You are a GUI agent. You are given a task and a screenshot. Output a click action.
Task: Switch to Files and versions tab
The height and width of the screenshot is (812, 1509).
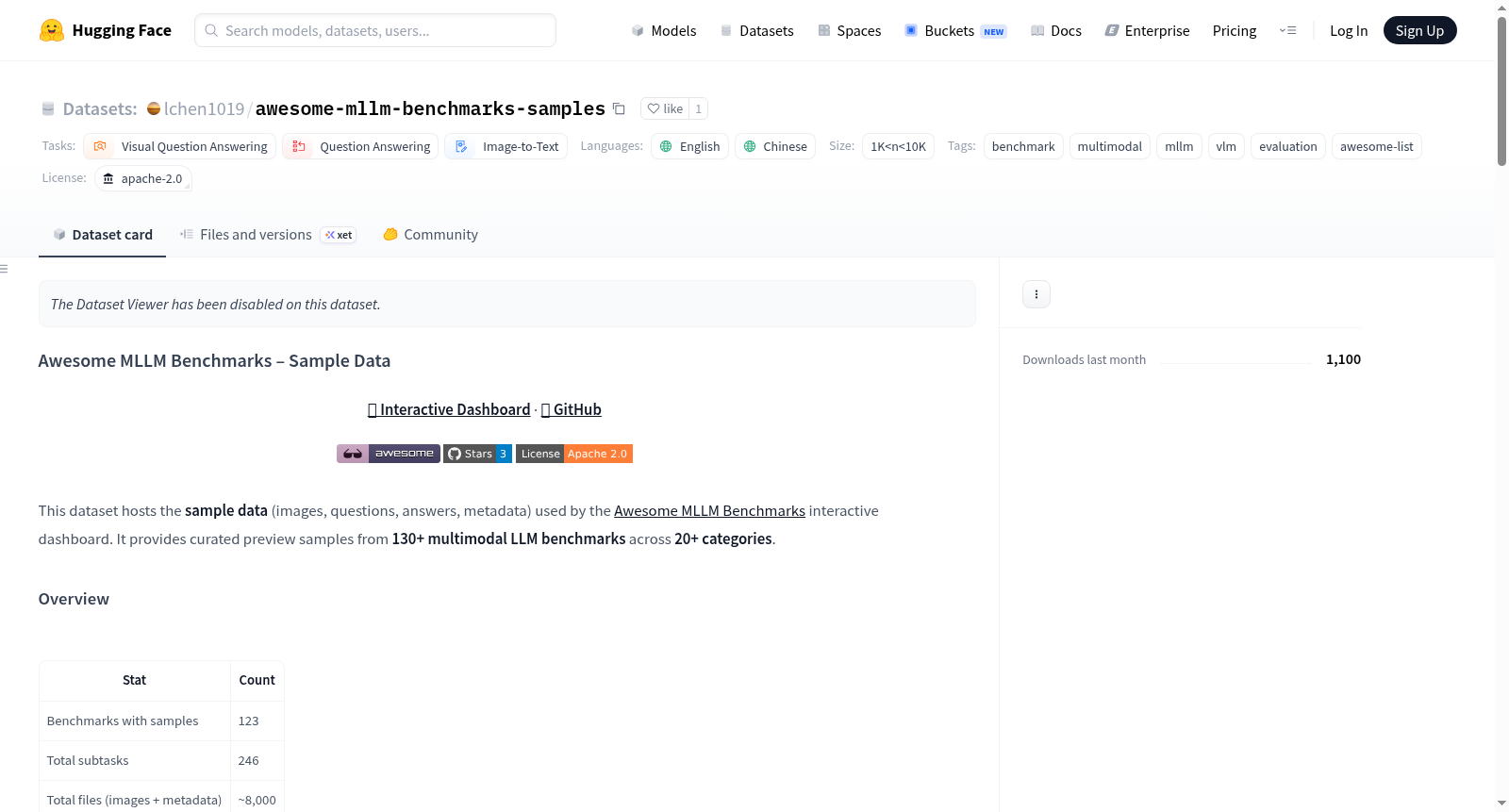tap(268, 235)
